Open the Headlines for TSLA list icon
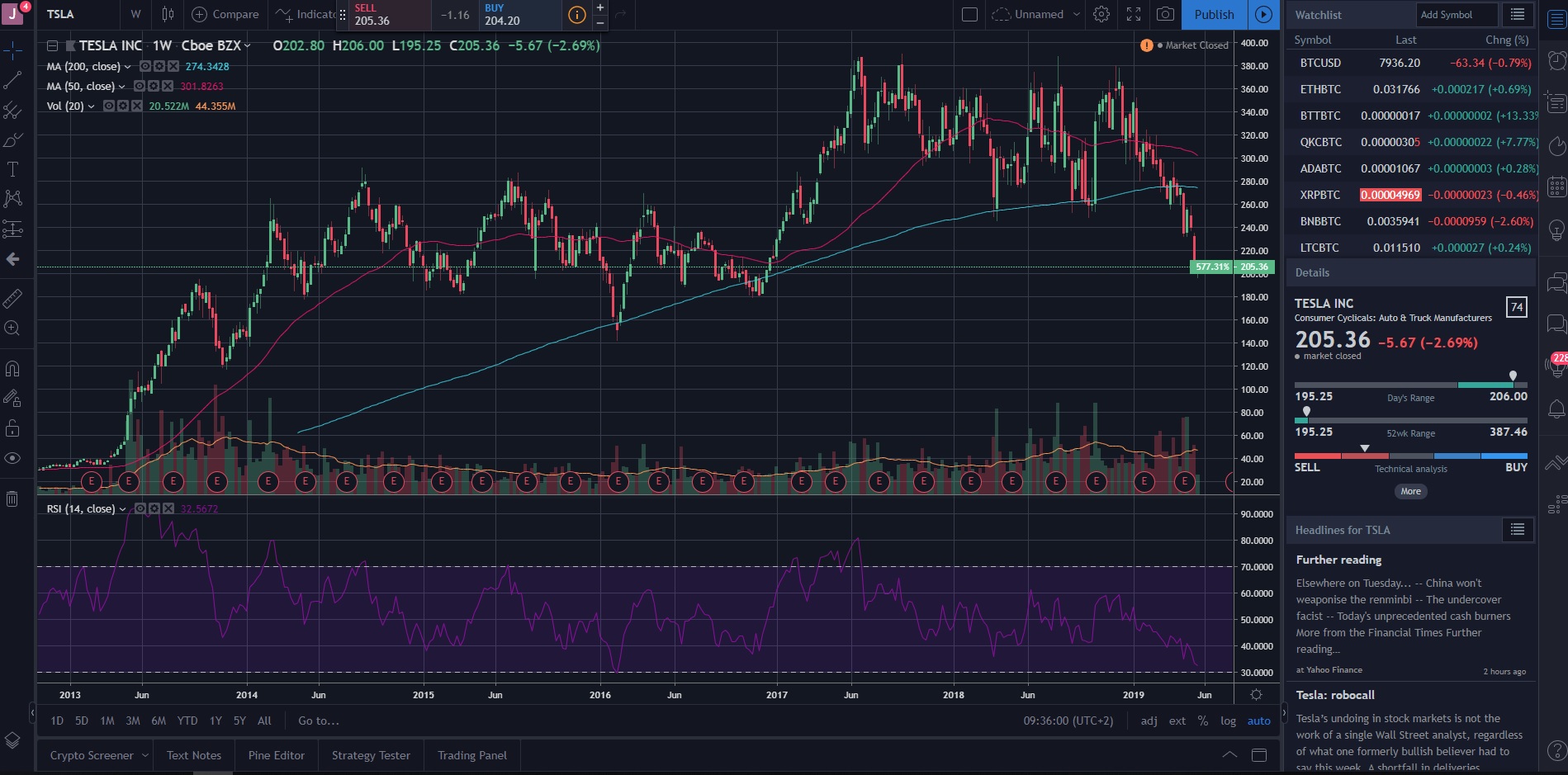This screenshot has width=1568, height=775. (x=1518, y=530)
